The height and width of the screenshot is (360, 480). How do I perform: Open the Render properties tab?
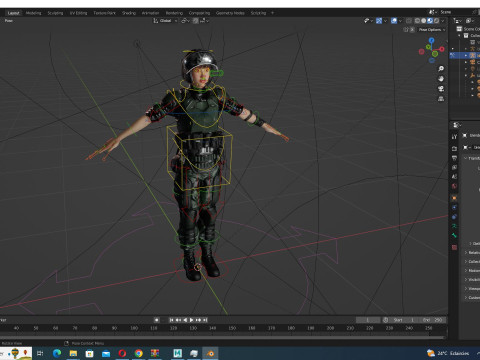[454, 149]
